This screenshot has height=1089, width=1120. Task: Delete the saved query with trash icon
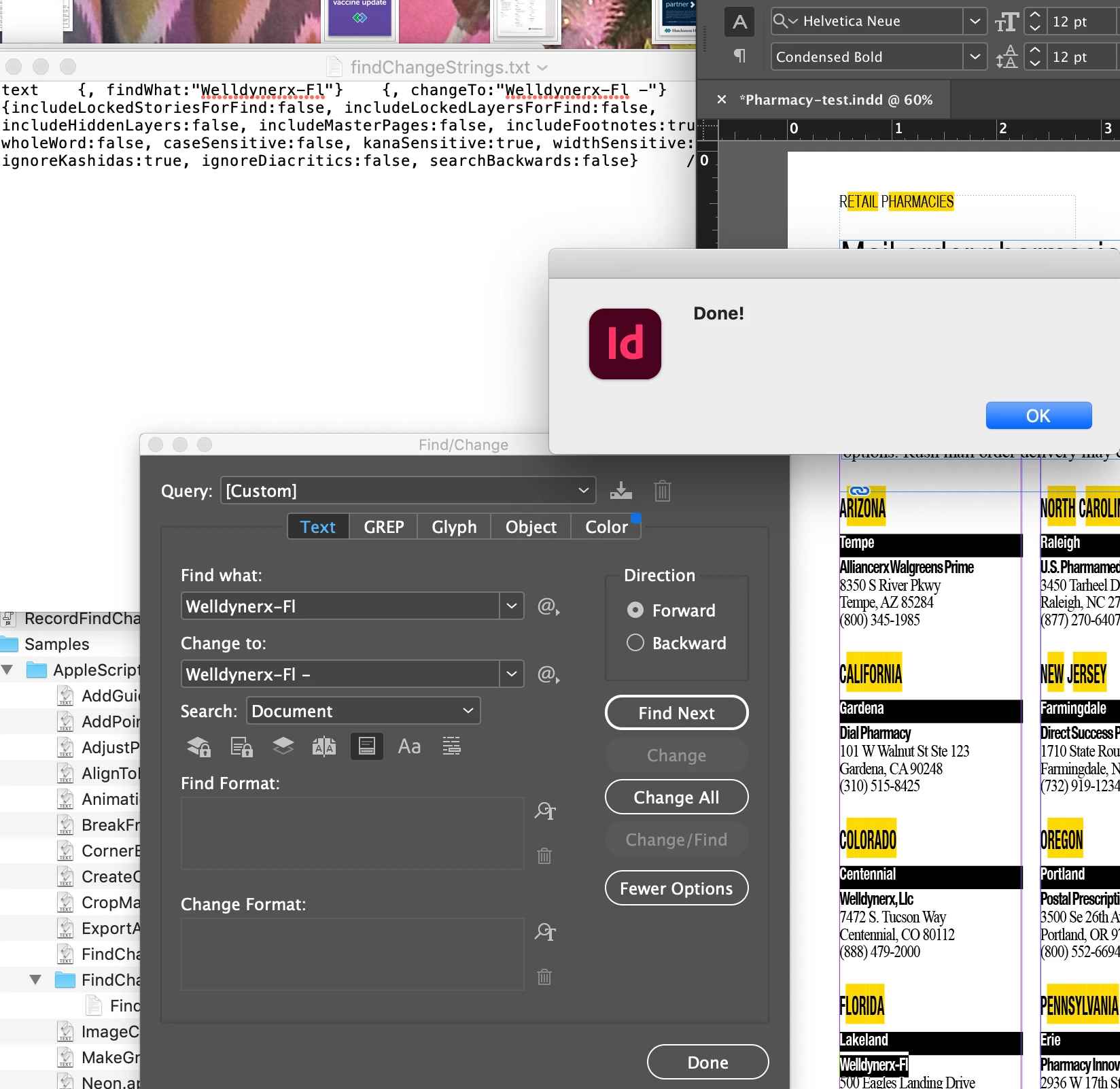coord(662,491)
